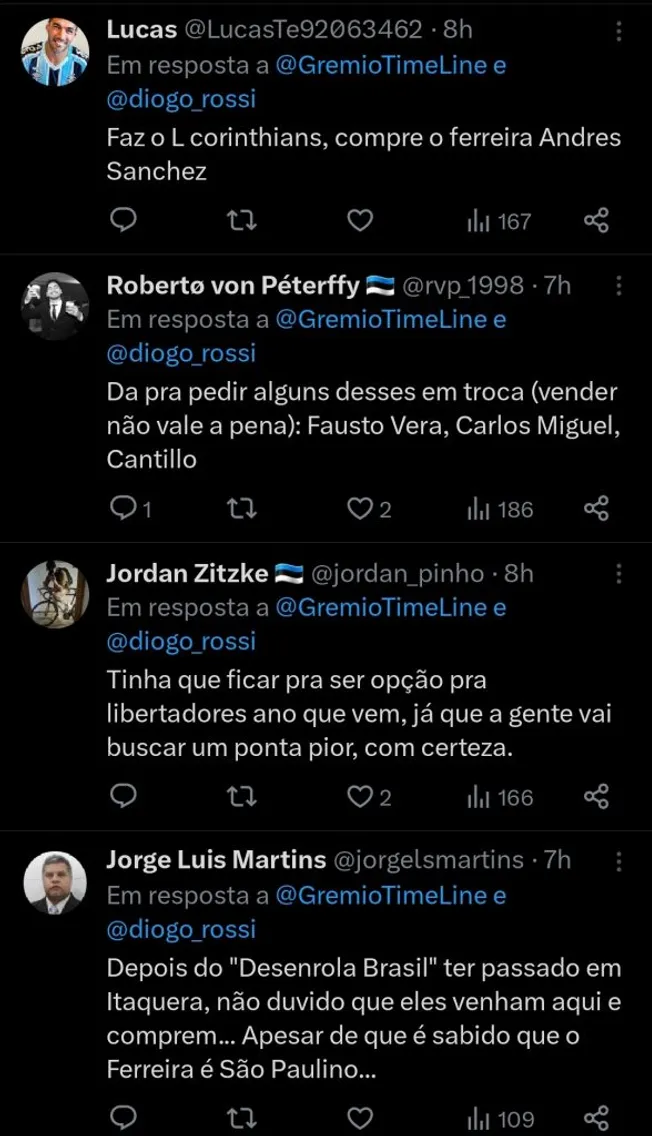Open the @GremioTimeLine profile link
This screenshot has width=652, height=1136.
[x=386, y=62]
